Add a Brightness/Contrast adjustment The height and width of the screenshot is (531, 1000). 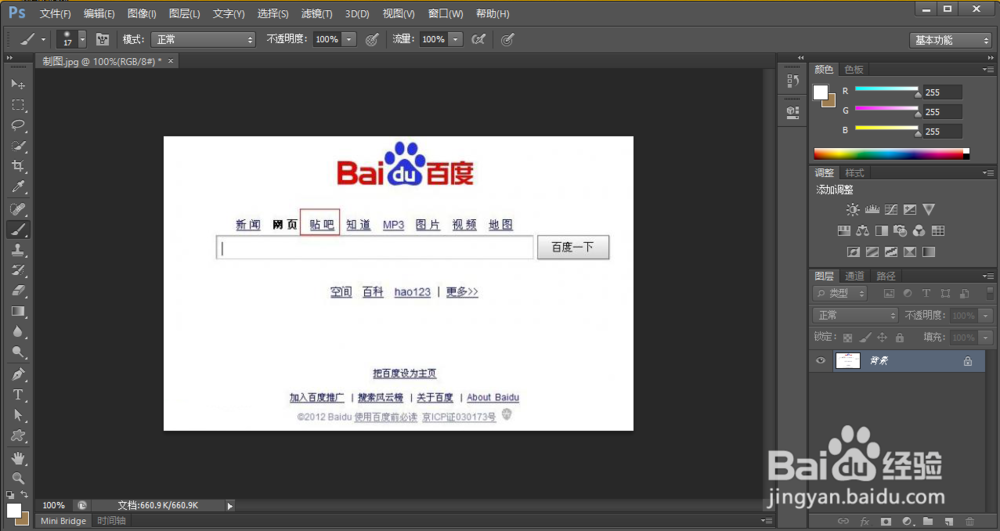853,210
